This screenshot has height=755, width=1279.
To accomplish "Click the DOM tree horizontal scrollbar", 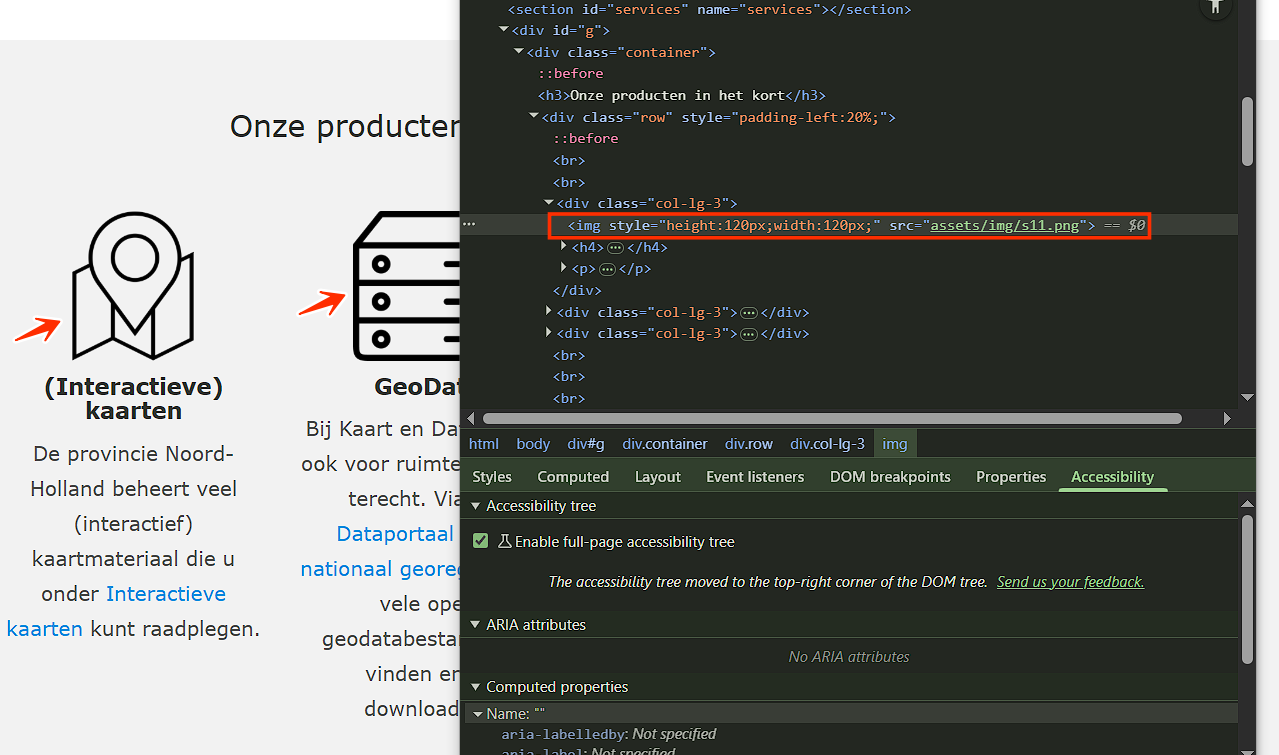I will tap(830, 419).
